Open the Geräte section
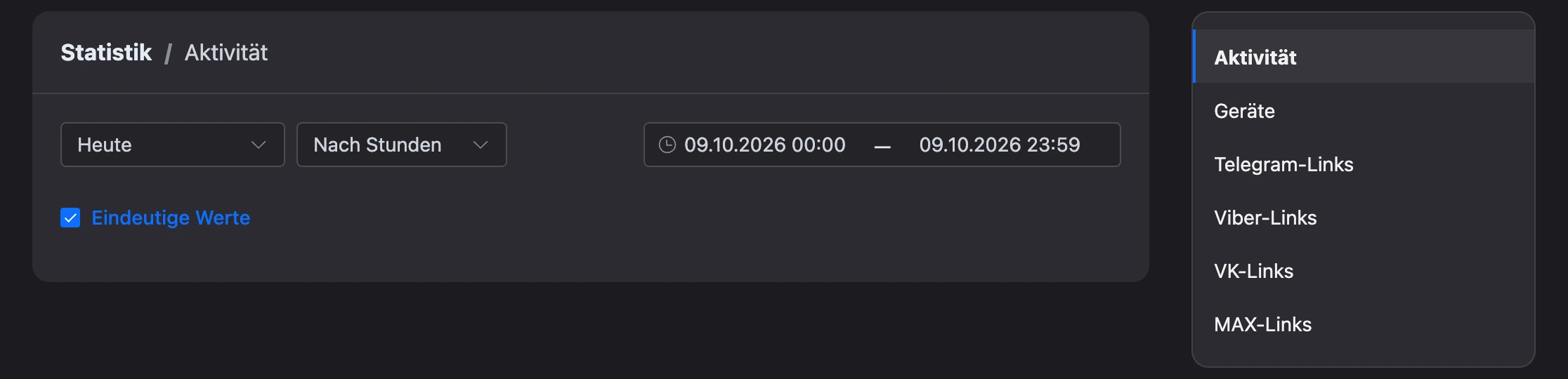This screenshot has height=379, width=1568. [x=1364, y=111]
